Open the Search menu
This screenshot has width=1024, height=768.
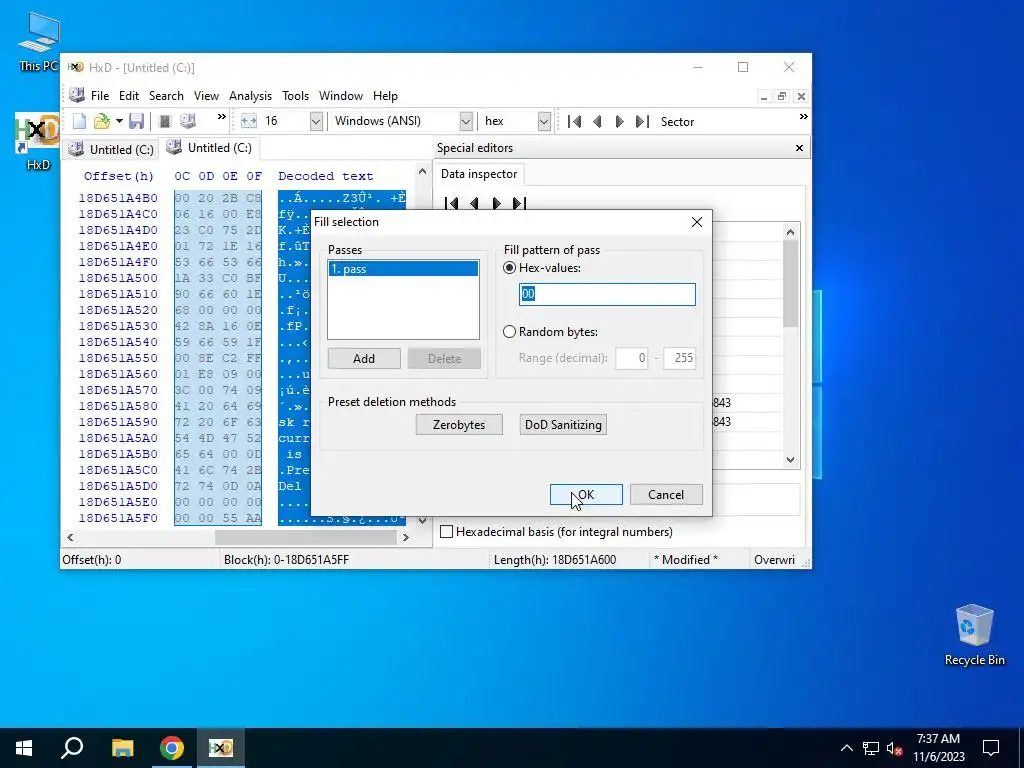pyautogui.click(x=166, y=96)
